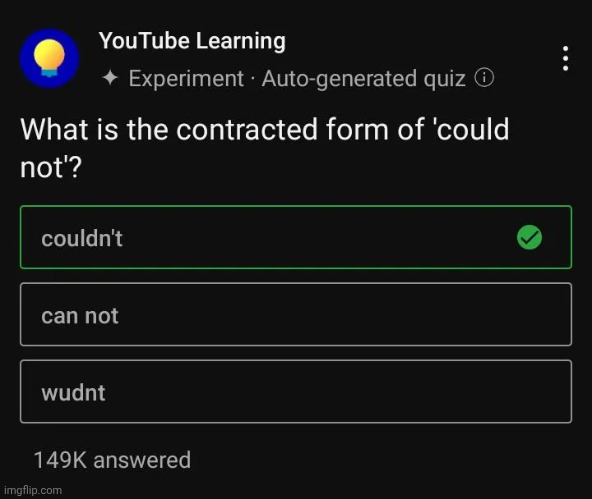The width and height of the screenshot is (592, 499).
Task: Choose the 'can not' answer option
Action: coord(296,314)
